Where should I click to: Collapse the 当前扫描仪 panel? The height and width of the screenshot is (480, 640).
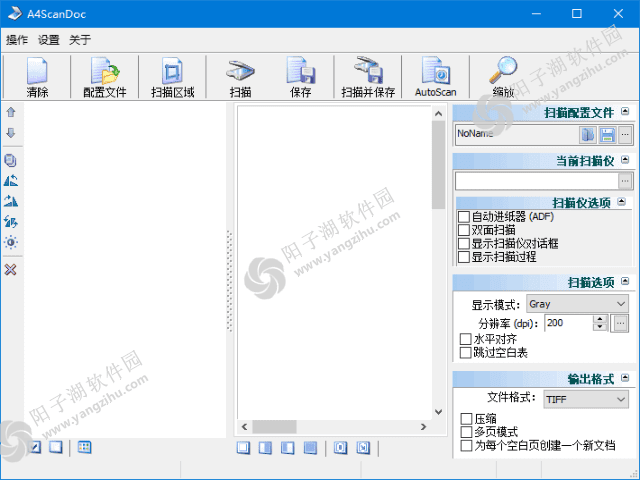tap(625, 160)
